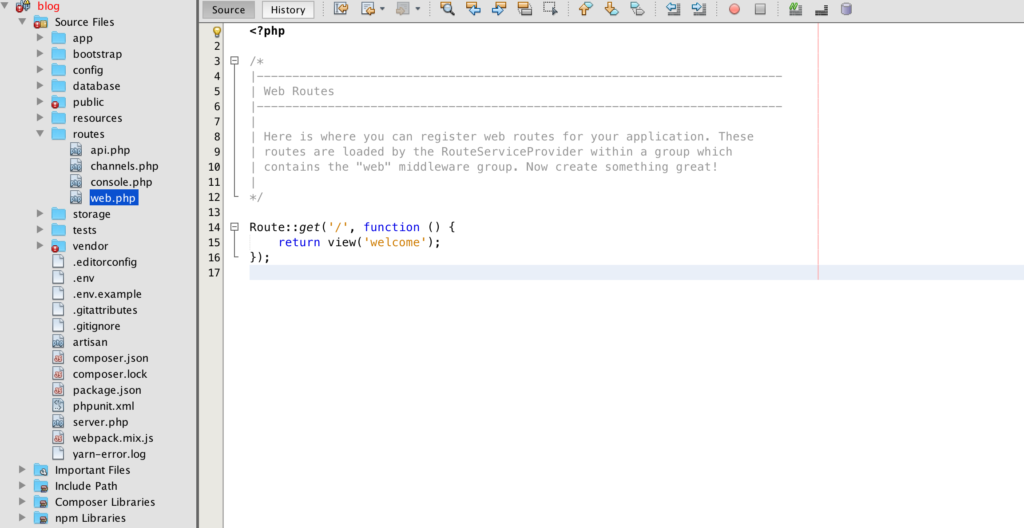
Task: Start macro recording with red circle icon
Action: (x=734, y=9)
